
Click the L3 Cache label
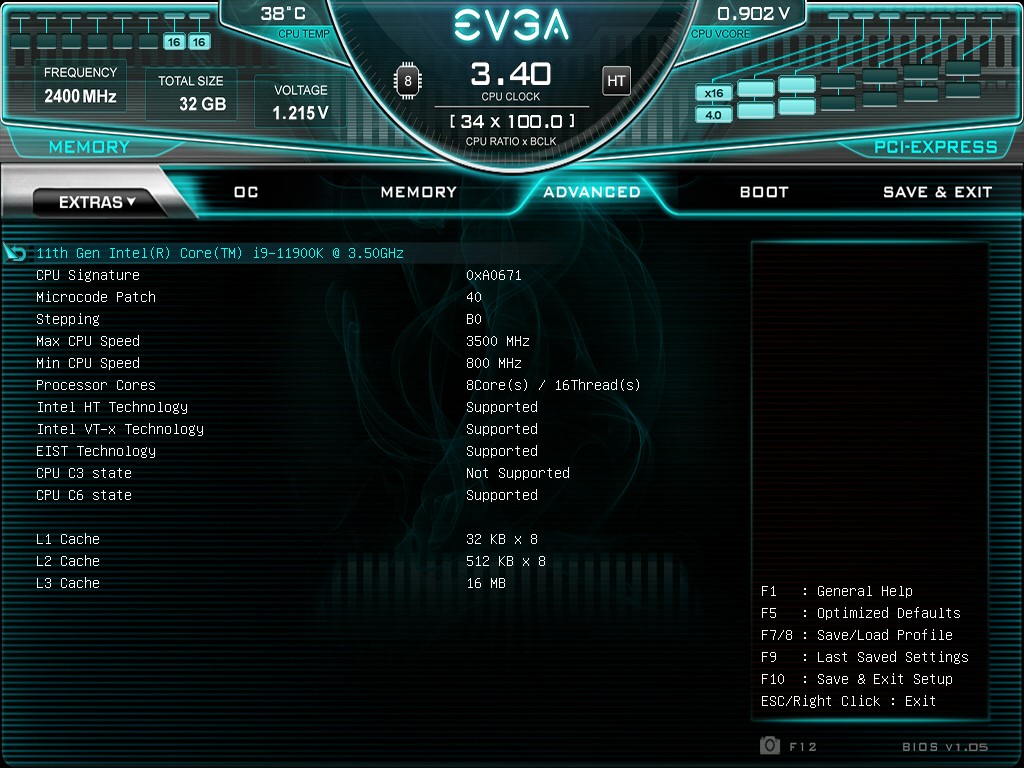68,583
